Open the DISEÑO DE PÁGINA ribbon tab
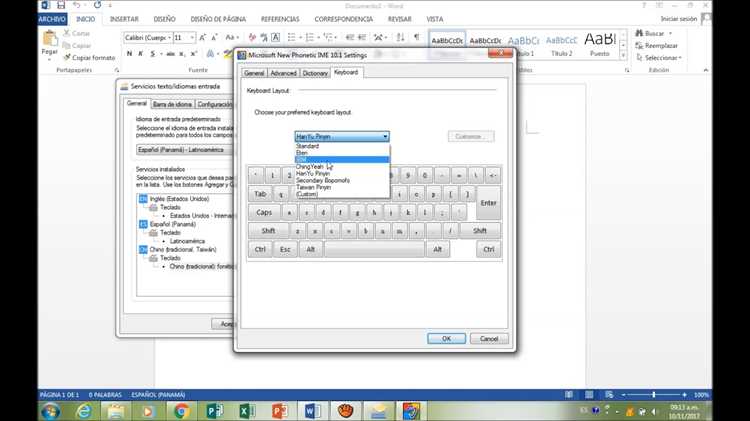Viewport: 750px width, 421px height. [218, 19]
